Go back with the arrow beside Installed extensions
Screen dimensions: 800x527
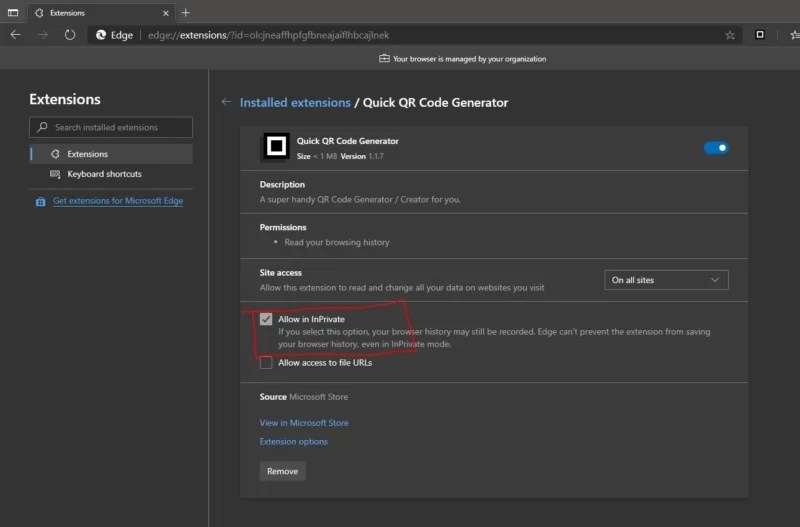(226, 102)
